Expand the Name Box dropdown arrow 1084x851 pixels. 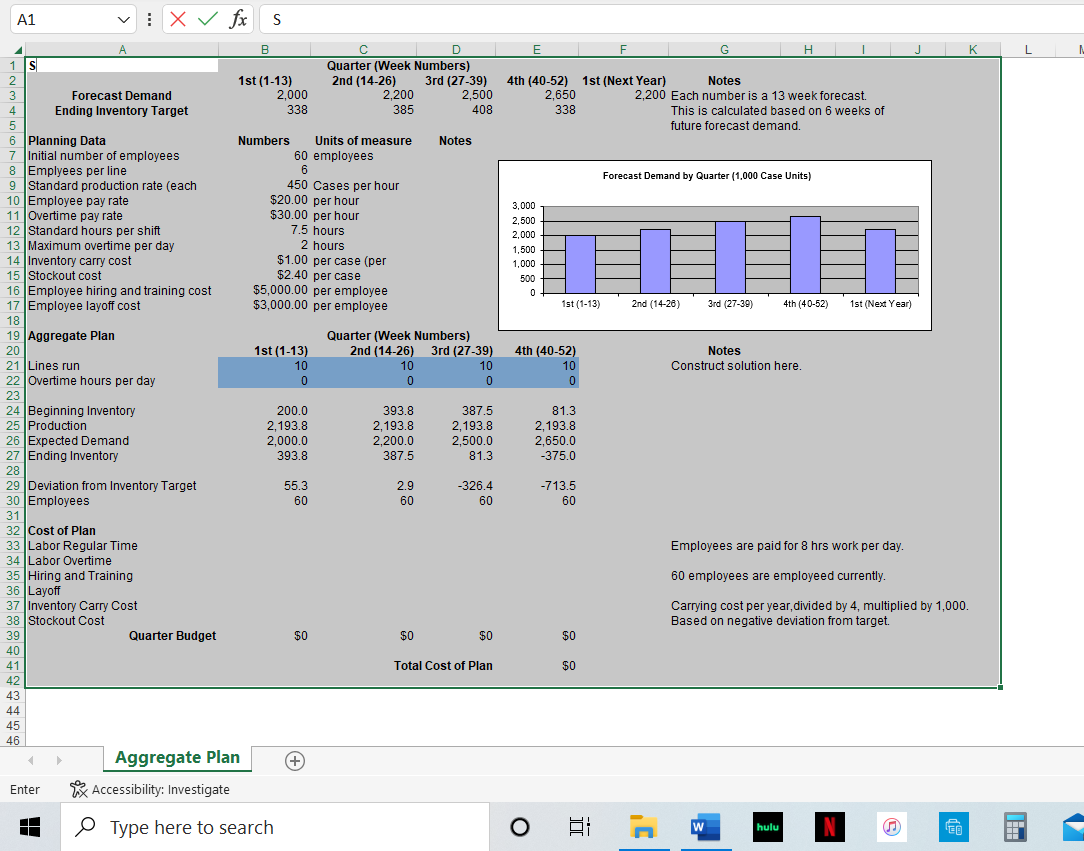tap(122, 19)
